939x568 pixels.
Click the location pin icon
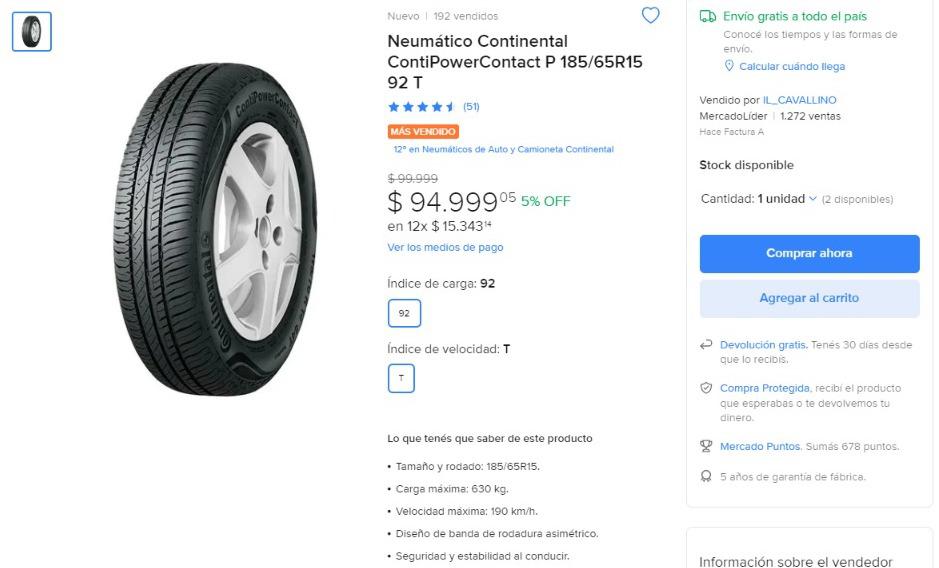click(729, 66)
